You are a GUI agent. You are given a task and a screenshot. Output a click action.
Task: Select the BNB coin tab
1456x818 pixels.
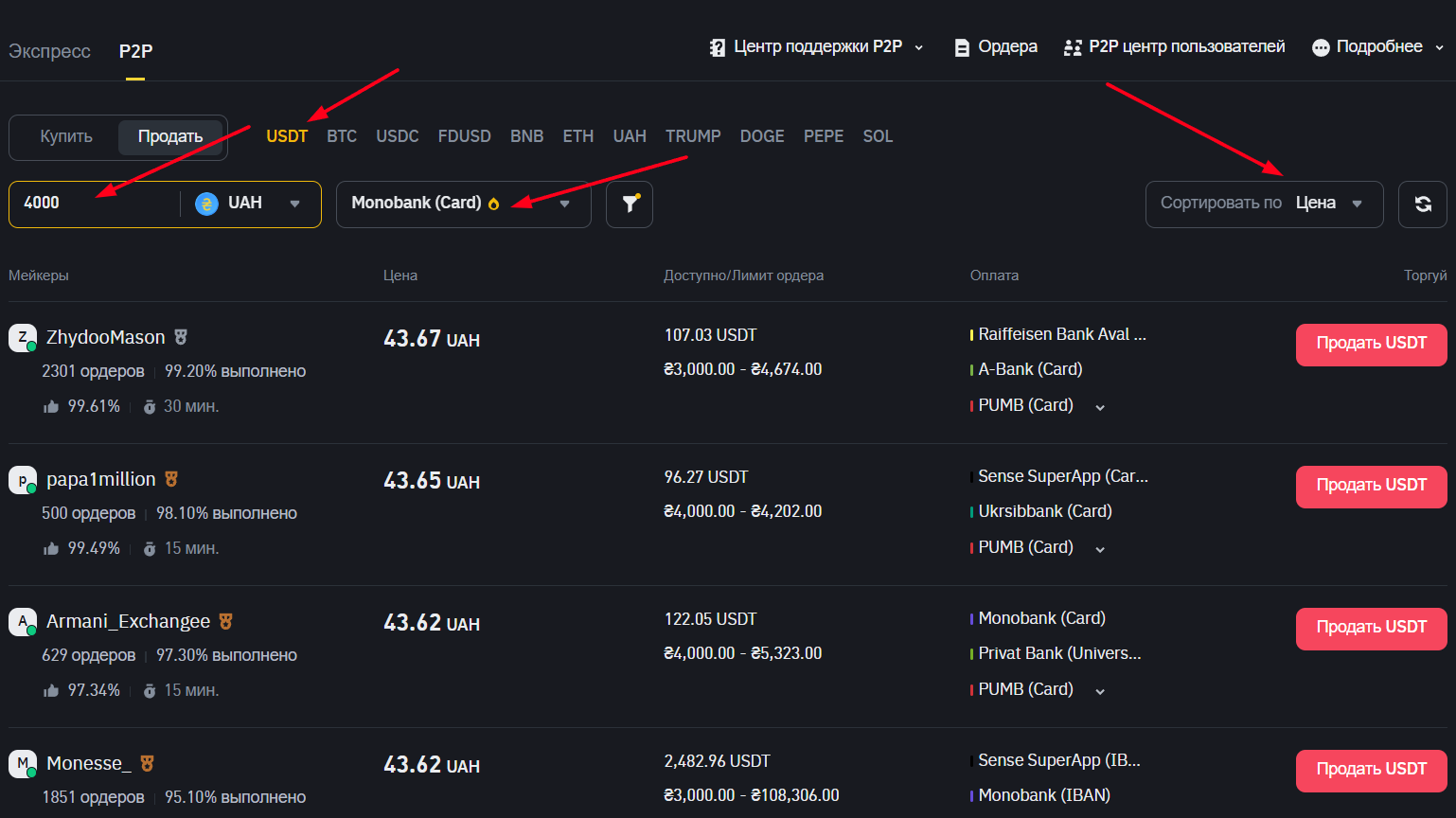527,136
